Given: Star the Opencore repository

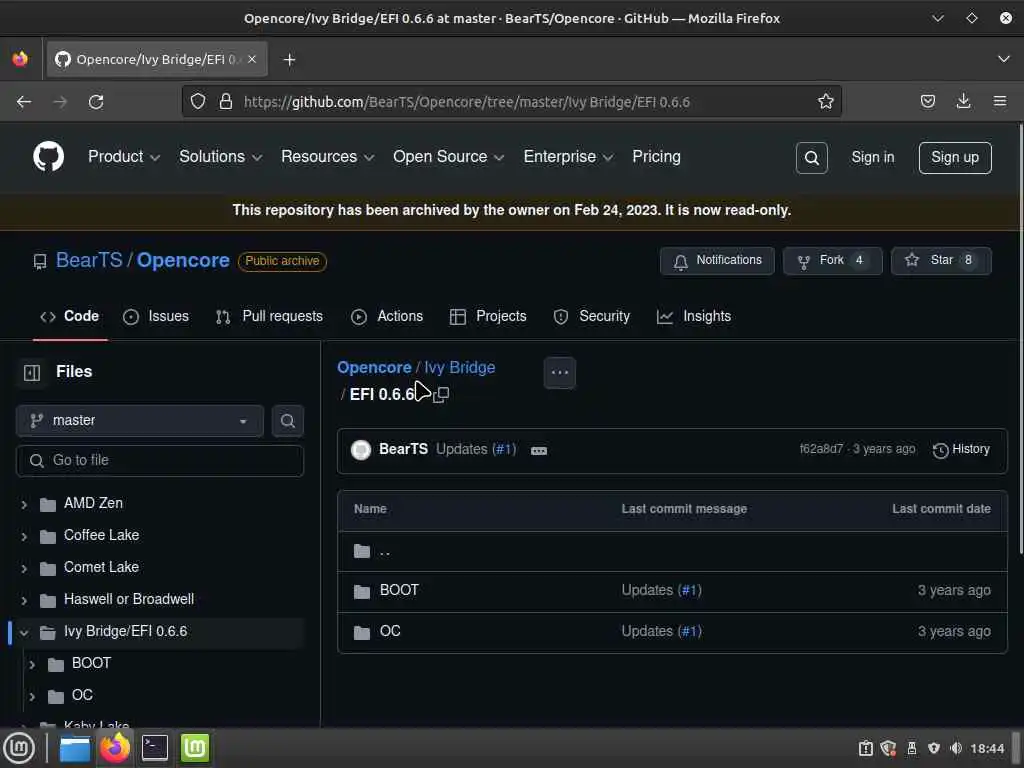Looking at the screenshot, I should pos(941,261).
